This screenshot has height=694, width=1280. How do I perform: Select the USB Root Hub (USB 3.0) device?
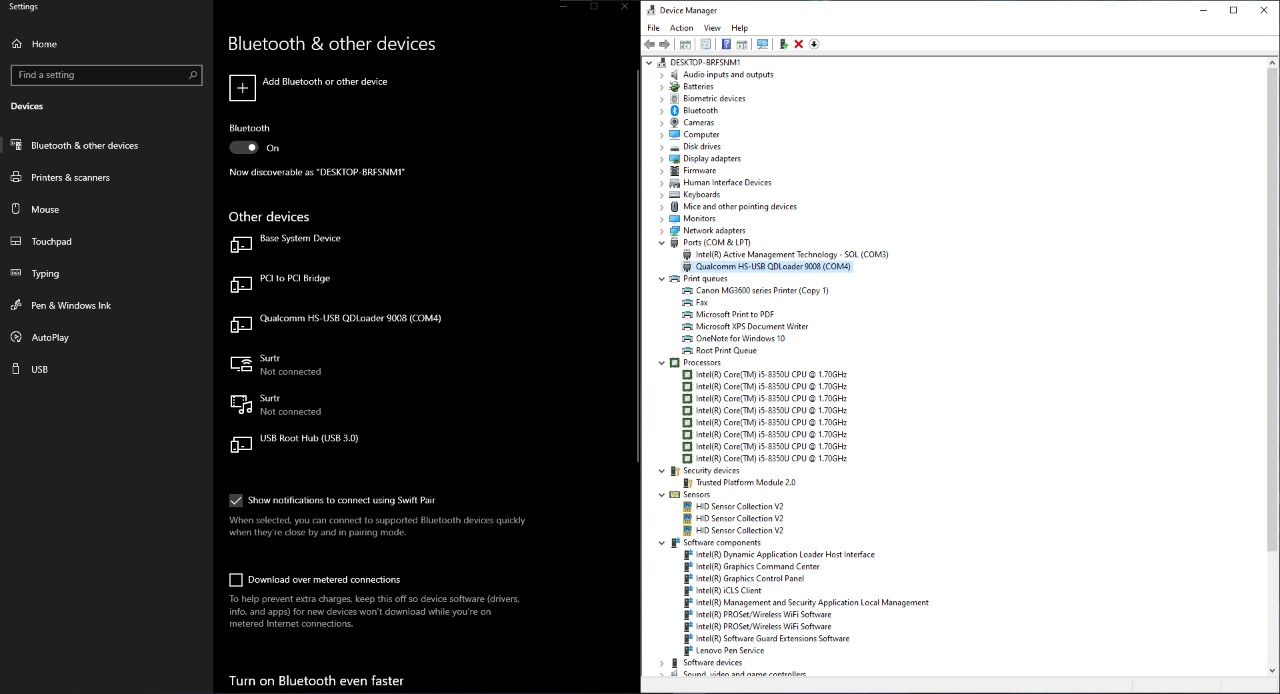pos(308,439)
